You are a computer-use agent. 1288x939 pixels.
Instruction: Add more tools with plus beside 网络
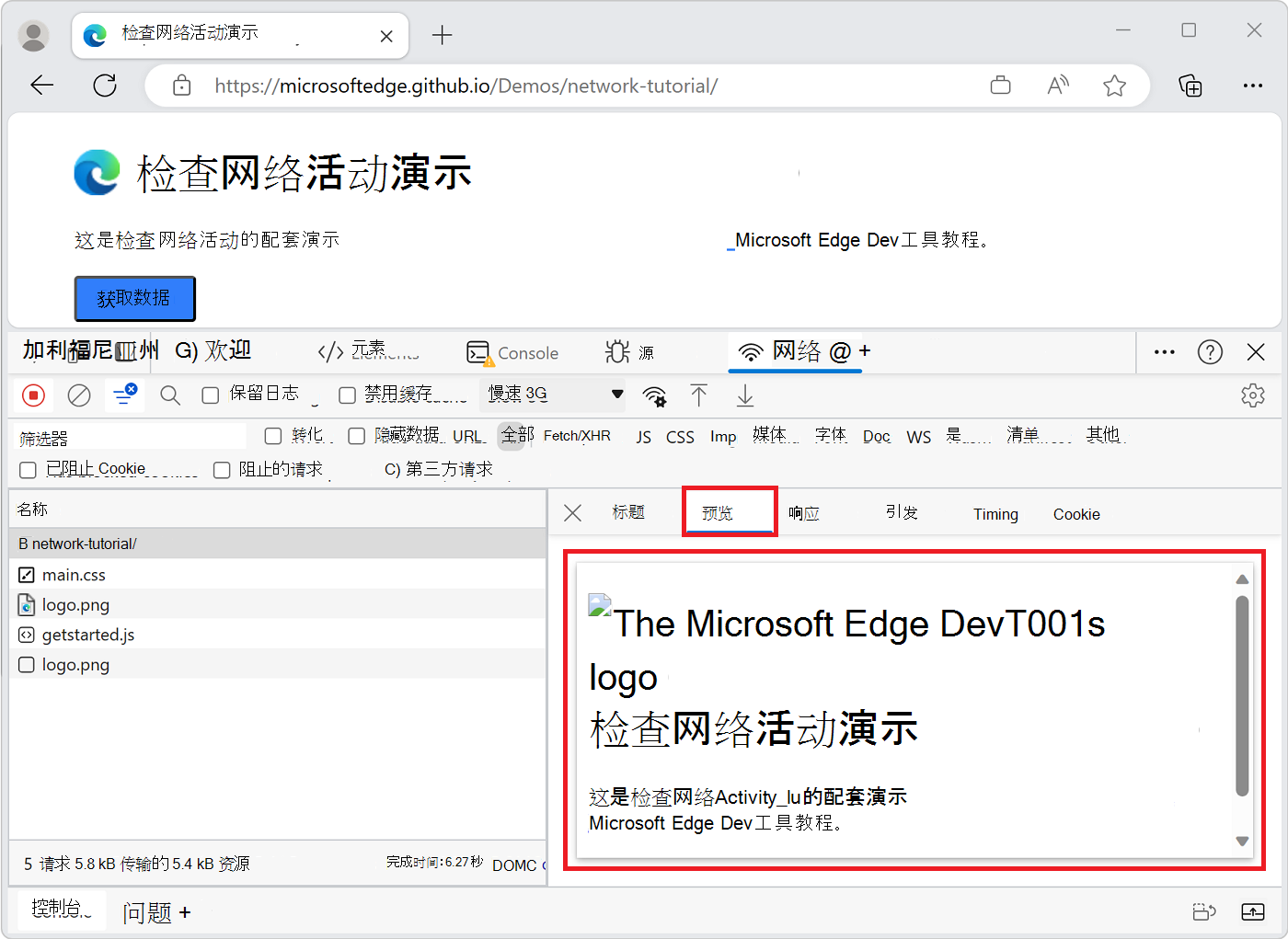865,350
